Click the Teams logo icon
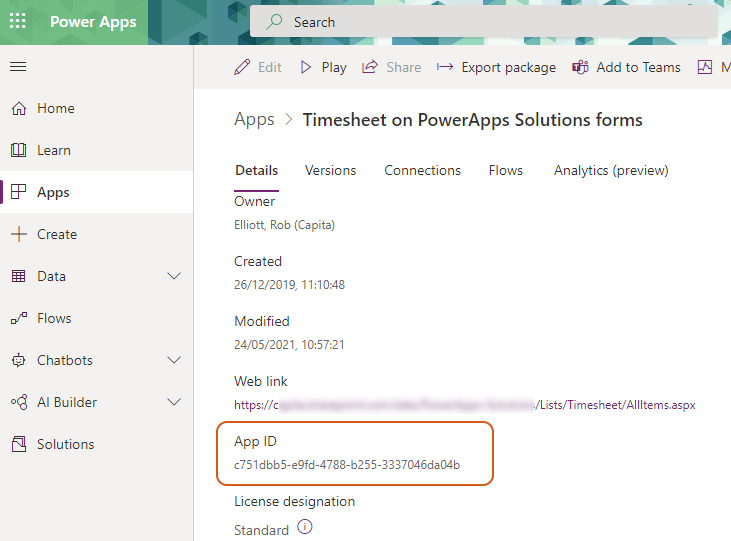731x541 pixels. [x=580, y=67]
